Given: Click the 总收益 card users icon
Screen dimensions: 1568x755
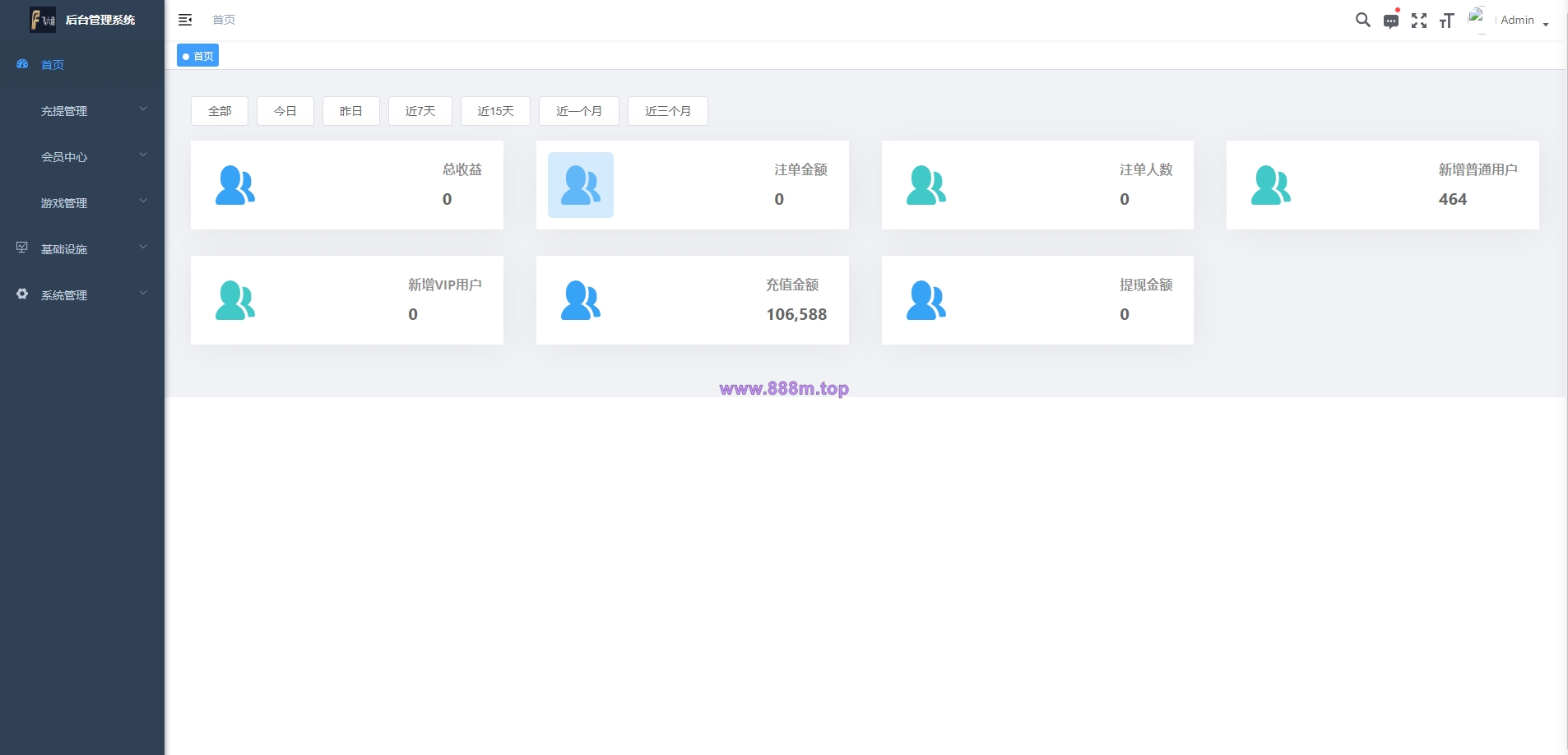Looking at the screenshot, I should (x=235, y=185).
